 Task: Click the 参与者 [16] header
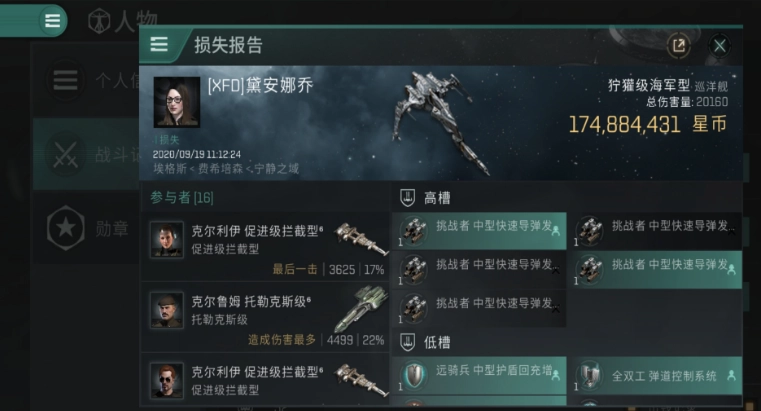[x=182, y=197]
